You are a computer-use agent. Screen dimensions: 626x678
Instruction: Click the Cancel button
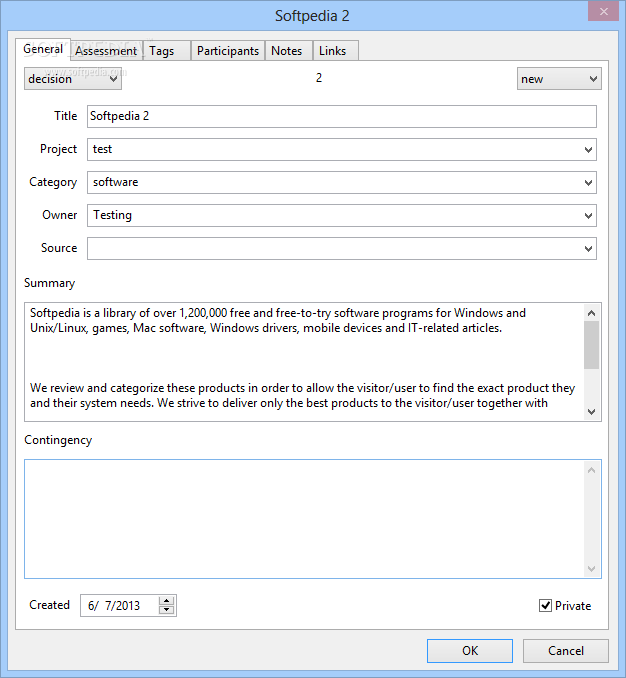pos(566,651)
